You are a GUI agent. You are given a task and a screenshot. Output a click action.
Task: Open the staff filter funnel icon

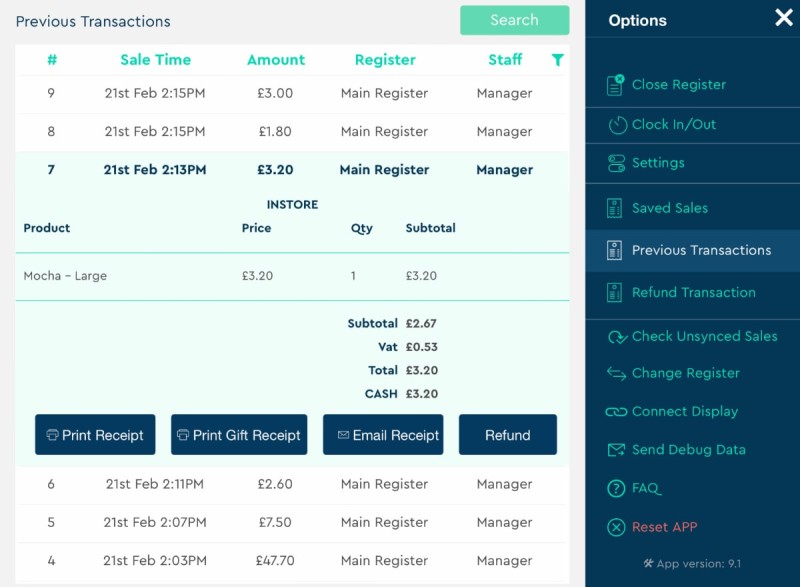point(557,60)
